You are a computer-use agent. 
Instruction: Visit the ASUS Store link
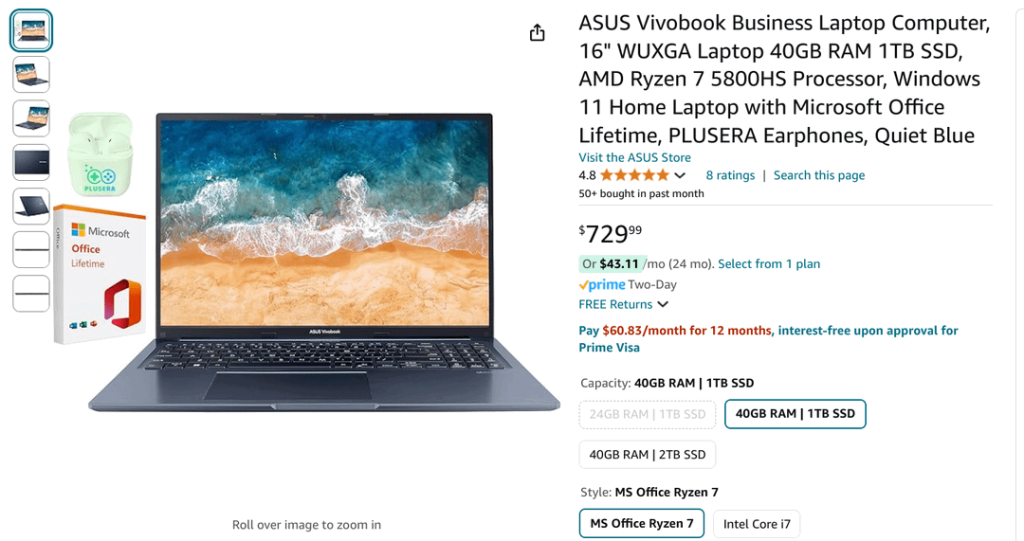[634, 157]
